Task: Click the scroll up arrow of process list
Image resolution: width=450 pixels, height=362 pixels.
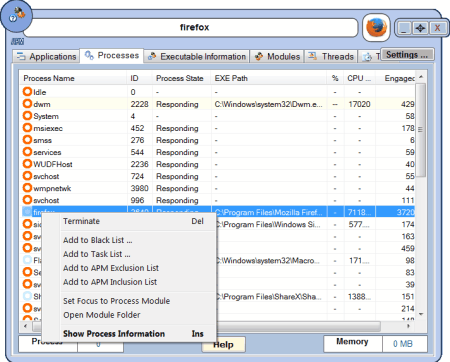Action: [421, 77]
